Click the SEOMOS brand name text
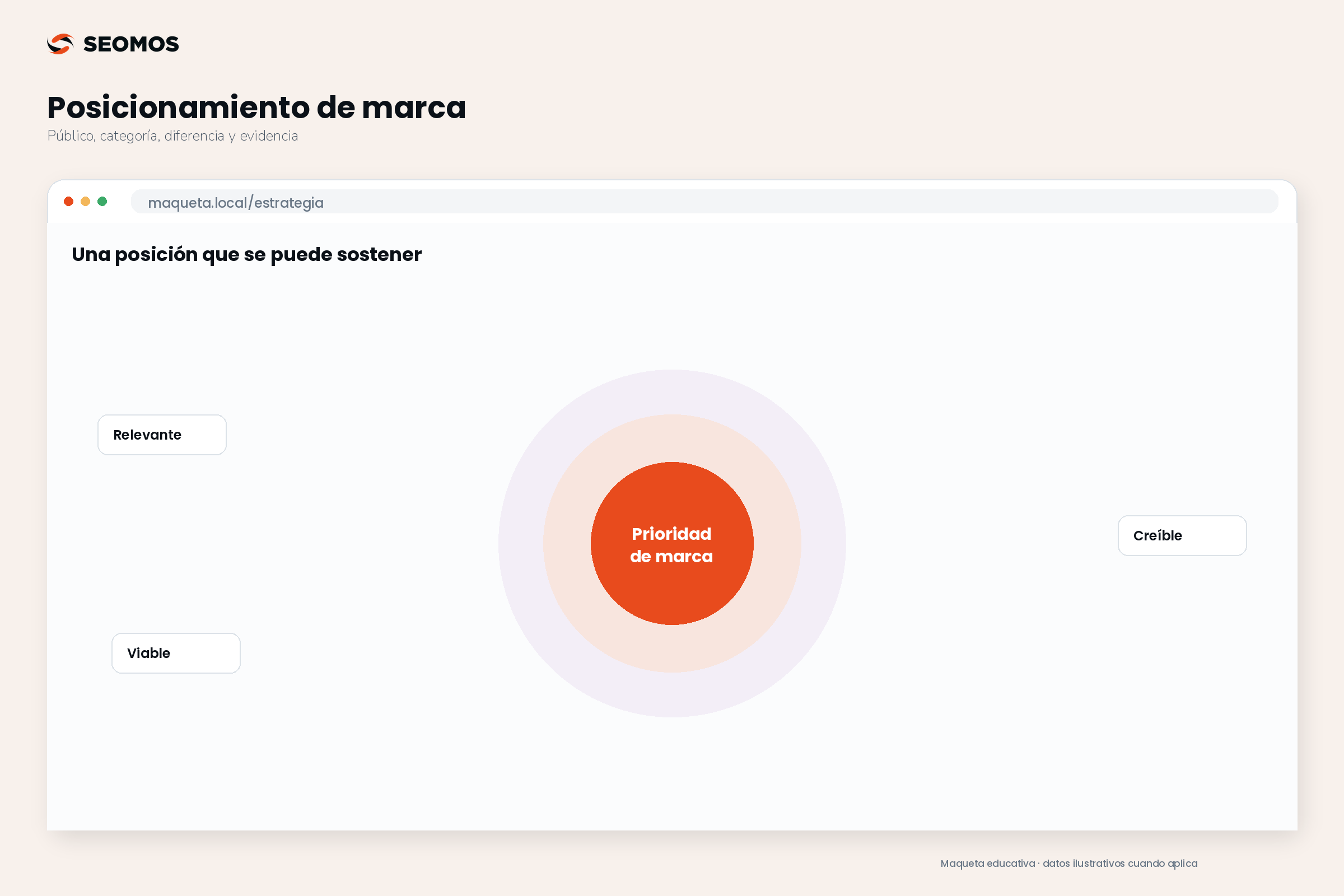Screen dimensions: 1344x896 click(x=131, y=44)
